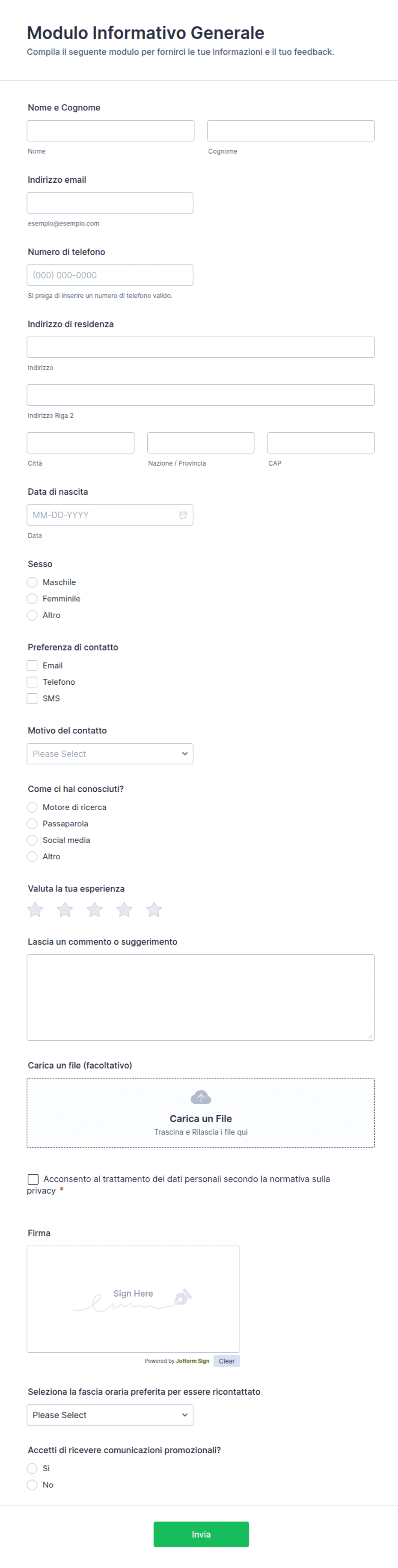Viewport: 398px width, 1568px height.
Task: Tick the privacy consent checkbox
Action: [33, 1179]
